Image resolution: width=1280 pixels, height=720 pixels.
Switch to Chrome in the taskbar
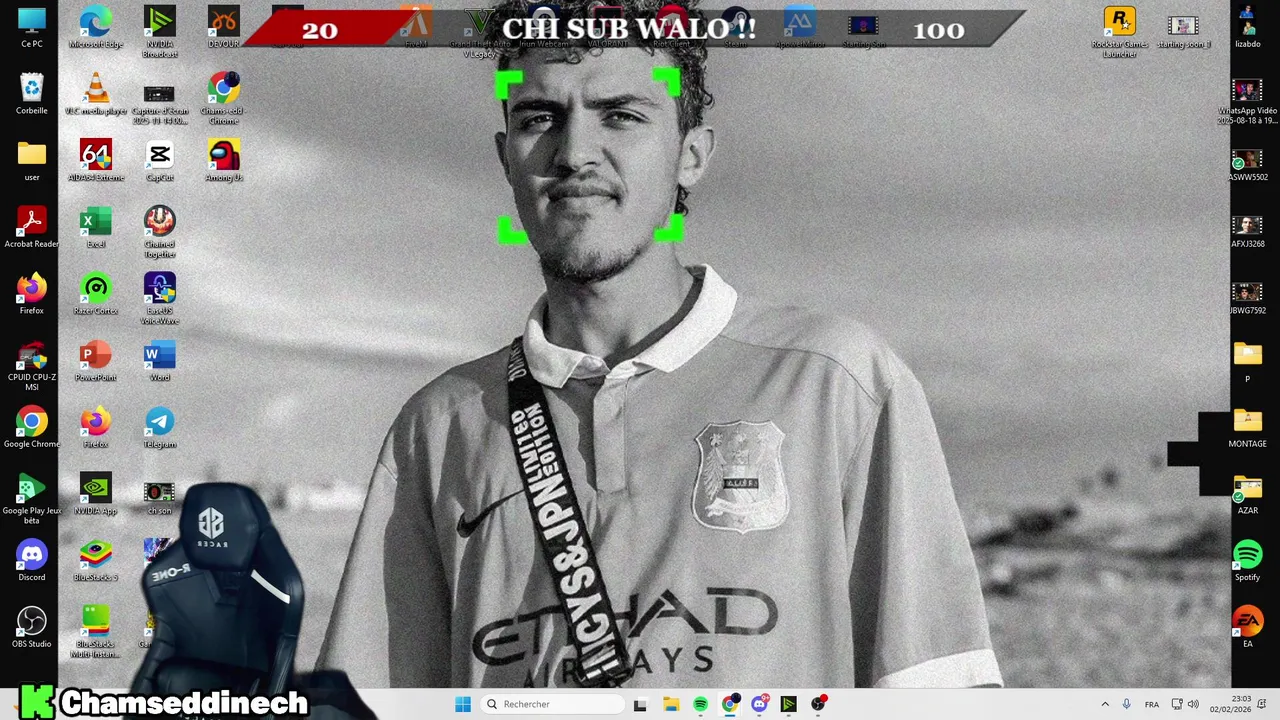730,704
